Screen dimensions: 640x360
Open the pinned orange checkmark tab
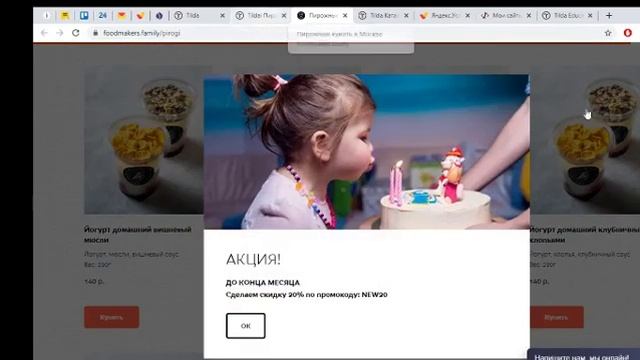[140, 16]
